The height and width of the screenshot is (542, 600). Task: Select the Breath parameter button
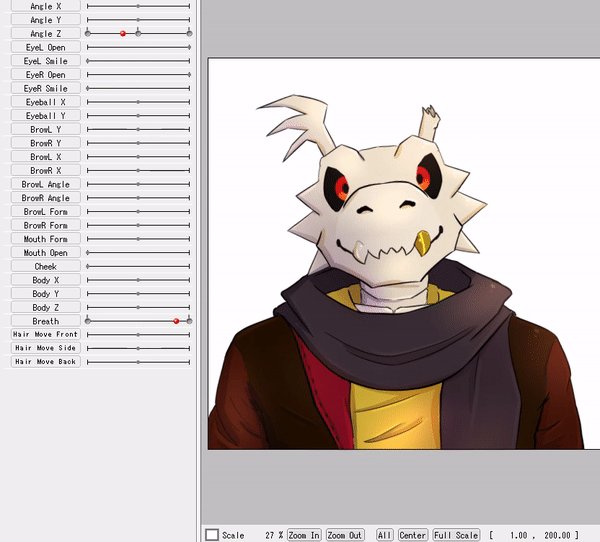tap(46, 321)
